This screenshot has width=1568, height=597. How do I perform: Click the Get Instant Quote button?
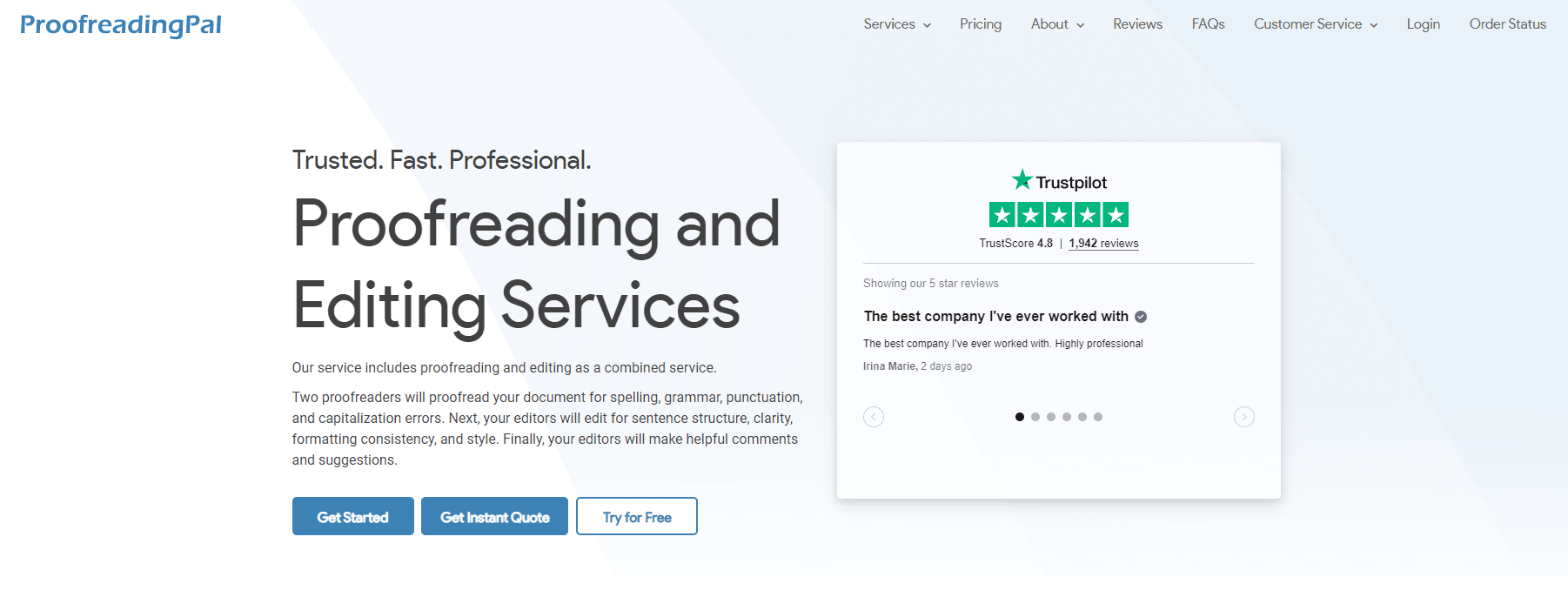click(494, 516)
